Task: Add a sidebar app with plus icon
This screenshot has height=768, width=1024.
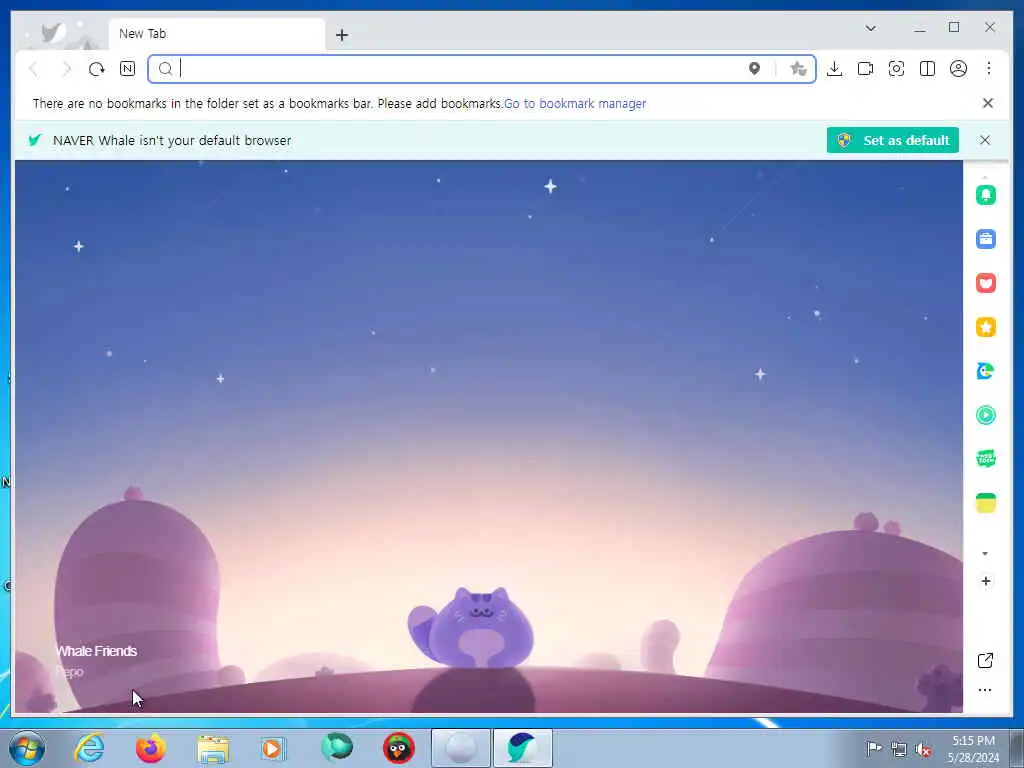Action: tap(985, 581)
